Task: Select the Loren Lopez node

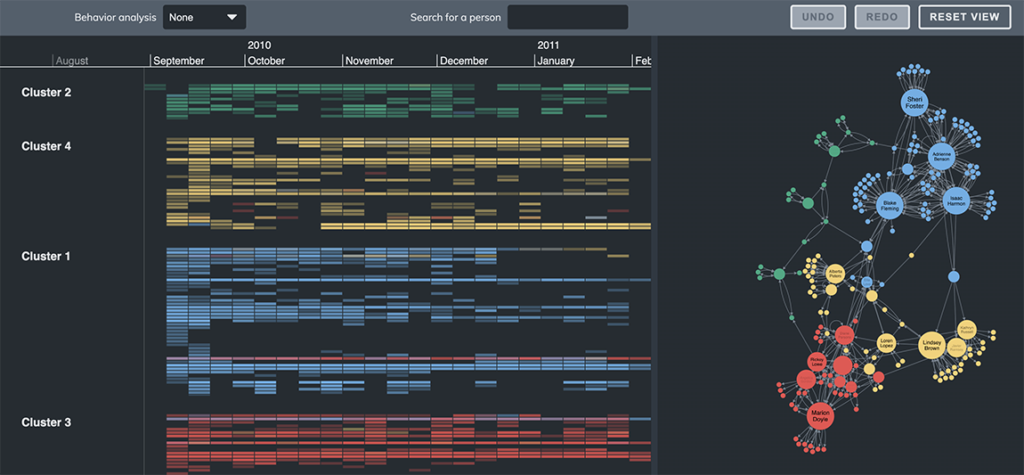Action: coord(885,342)
